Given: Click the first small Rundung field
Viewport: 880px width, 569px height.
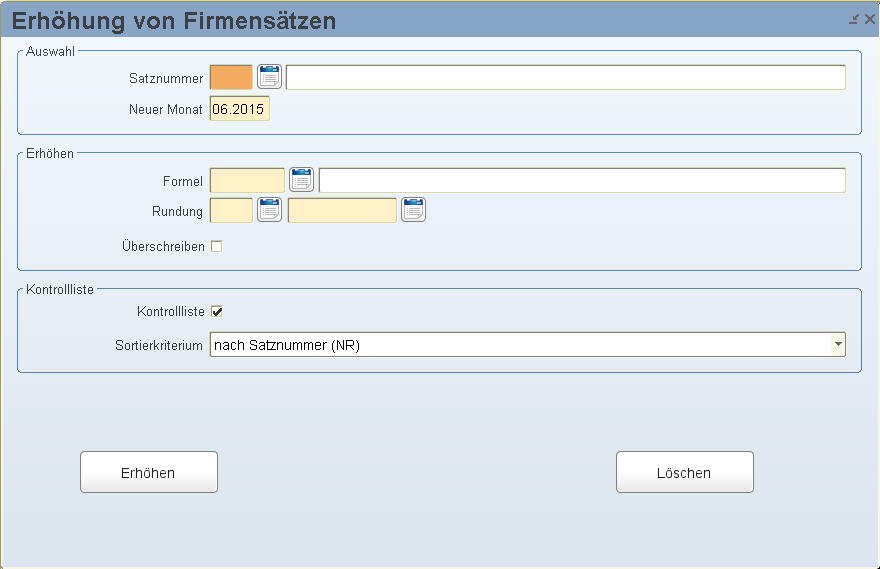Looking at the screenshot, I should [x=231, y=210].
